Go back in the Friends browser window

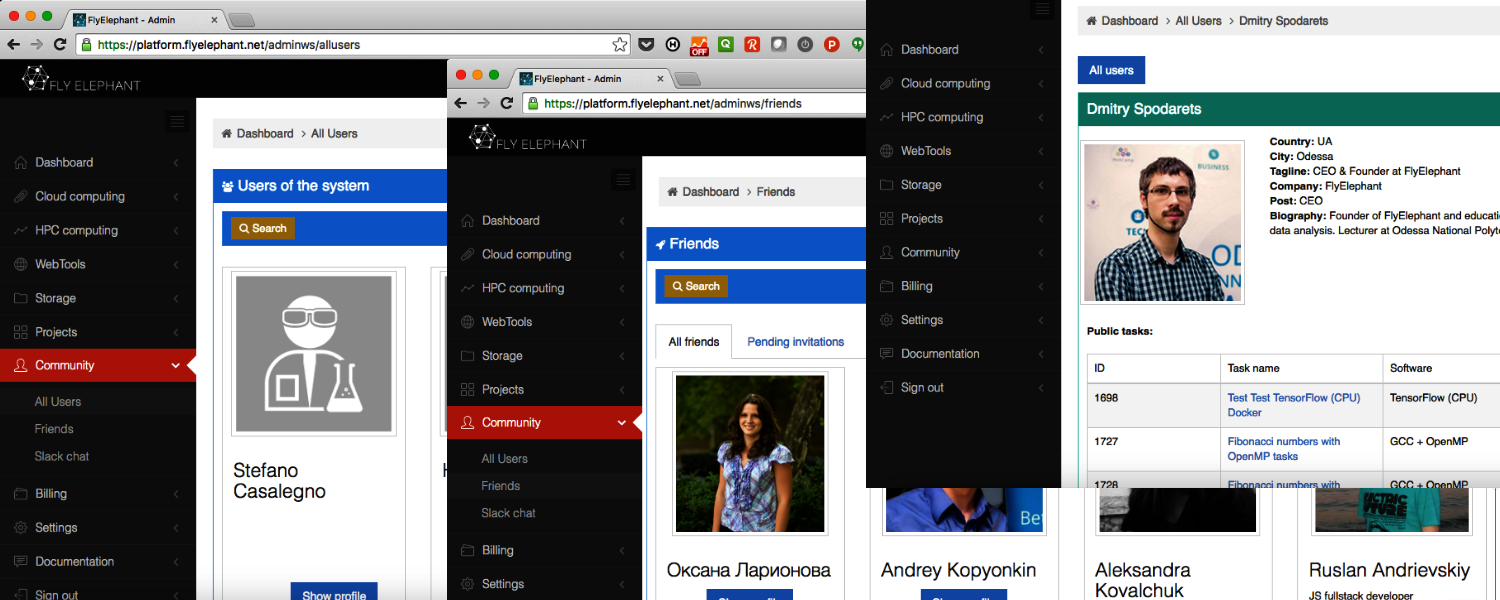[x=460, y=103]
